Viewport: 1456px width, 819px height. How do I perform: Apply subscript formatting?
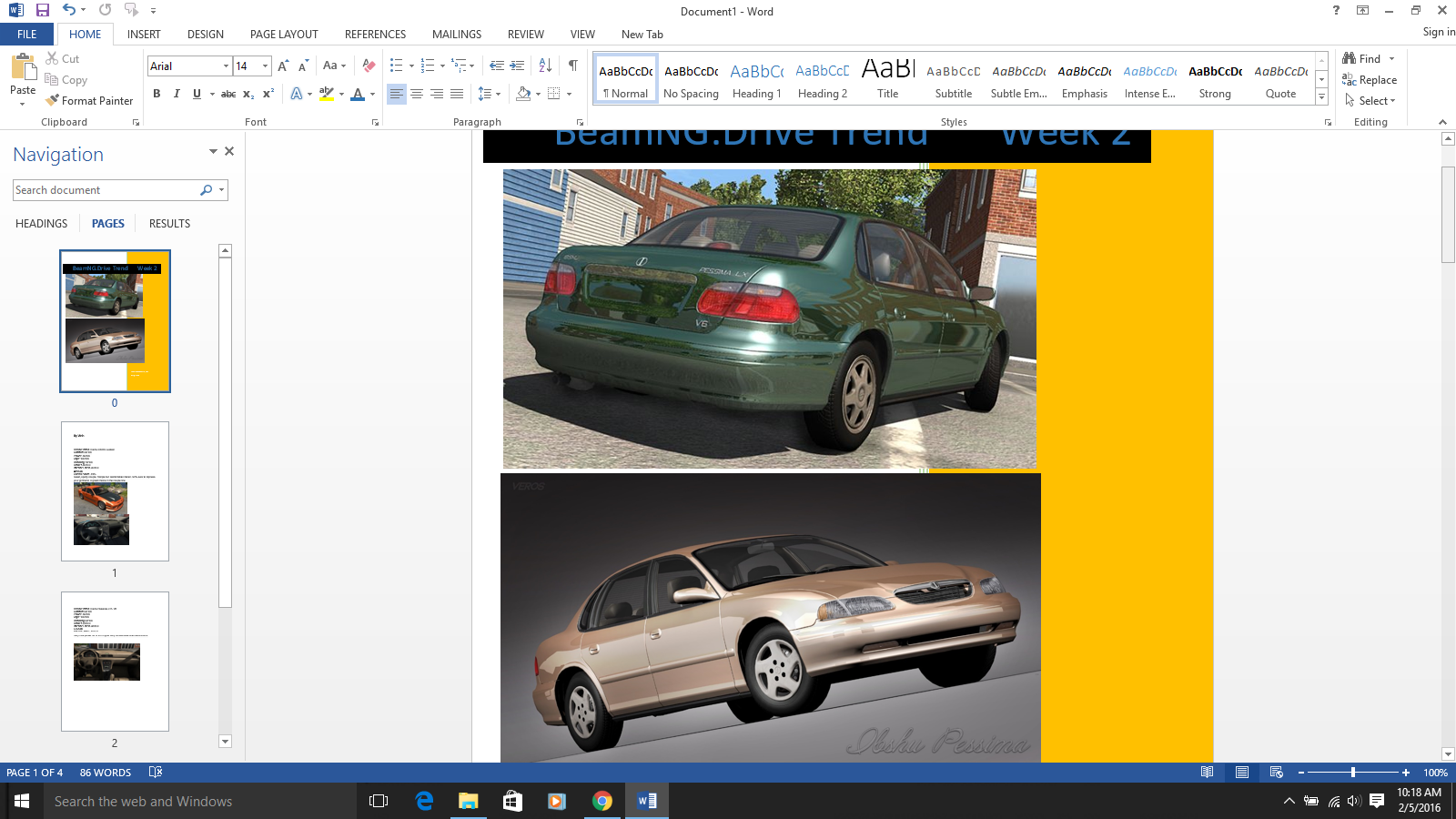click(x=248, y=94)
